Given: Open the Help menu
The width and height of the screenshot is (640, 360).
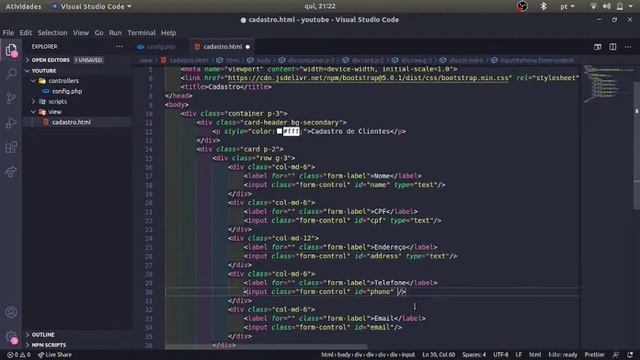Looking at the screenshot, I should (168, 33).
